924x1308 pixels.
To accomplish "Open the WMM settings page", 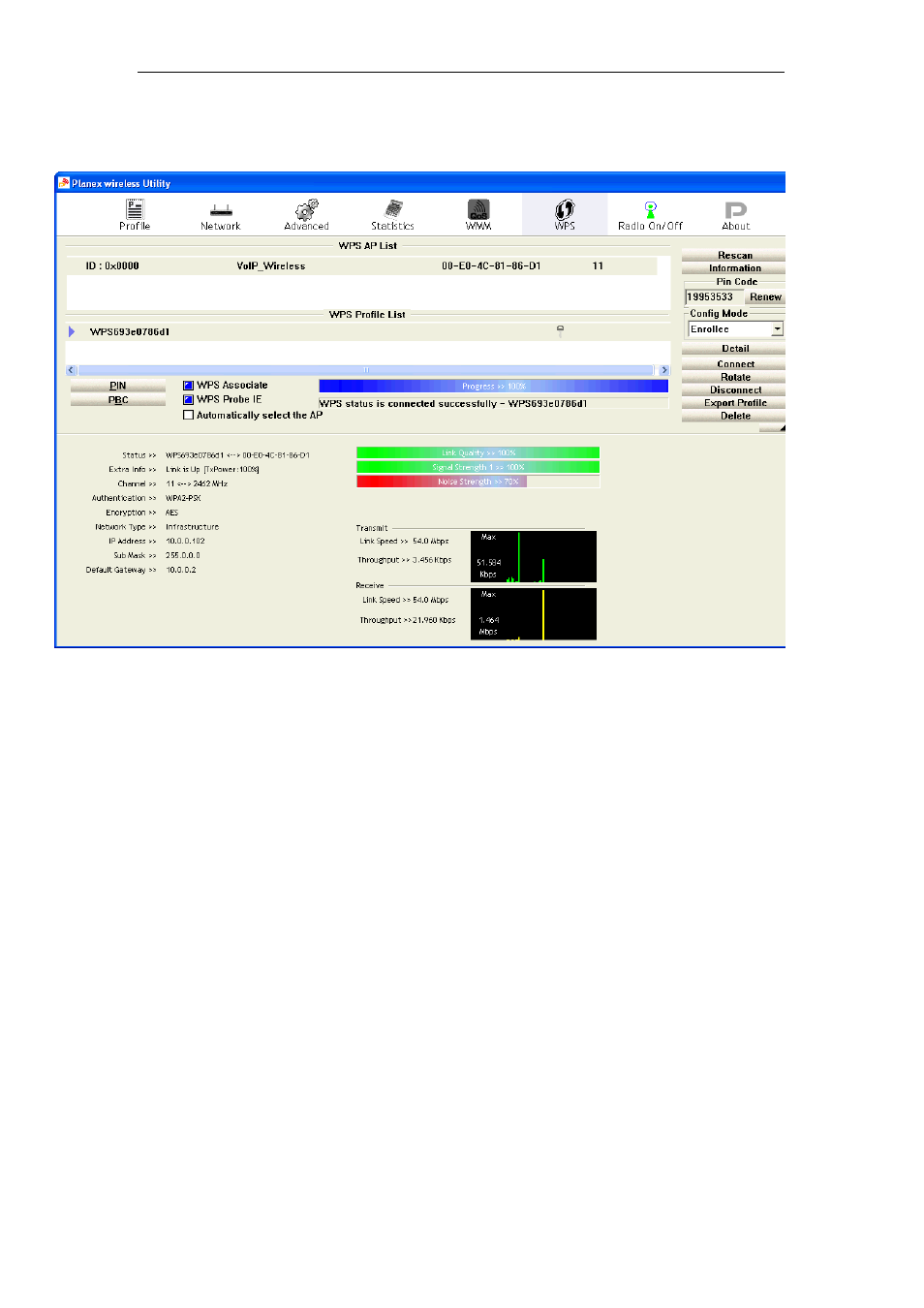I will [478, 214].
